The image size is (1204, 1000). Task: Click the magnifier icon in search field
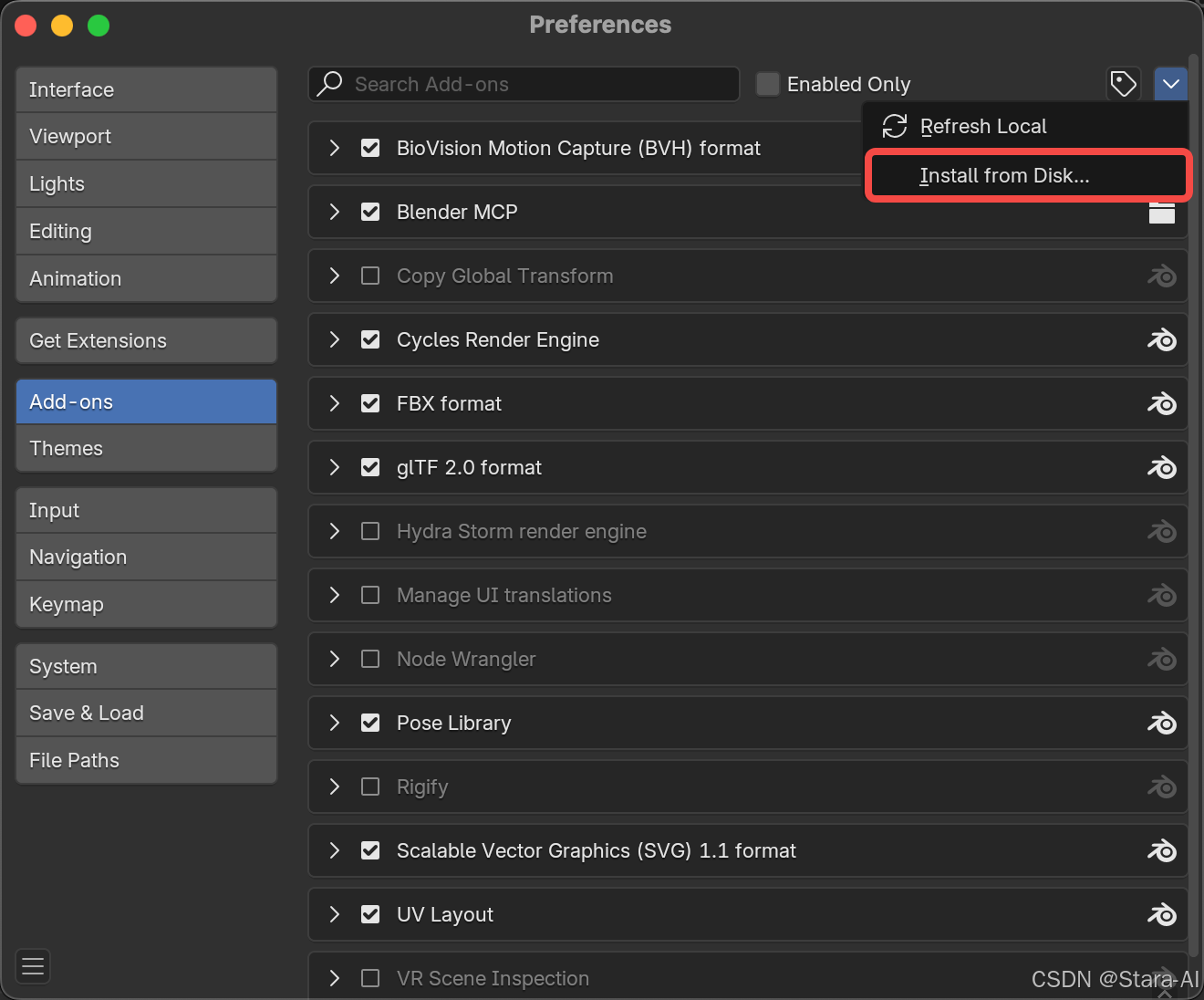click(329, 84)
